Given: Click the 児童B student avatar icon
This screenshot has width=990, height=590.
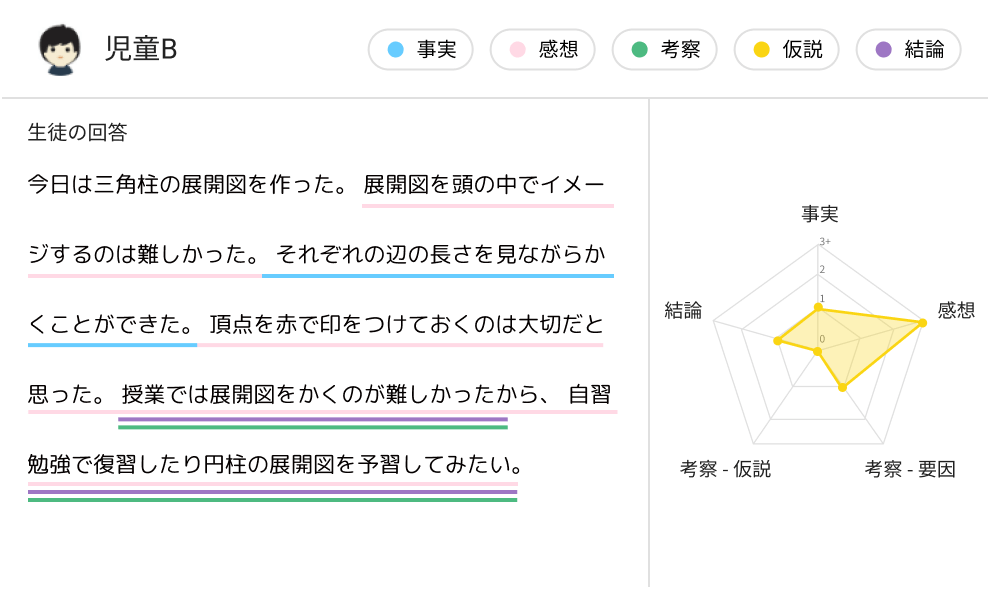Looking at the screenshot, I should coord(60,50).
